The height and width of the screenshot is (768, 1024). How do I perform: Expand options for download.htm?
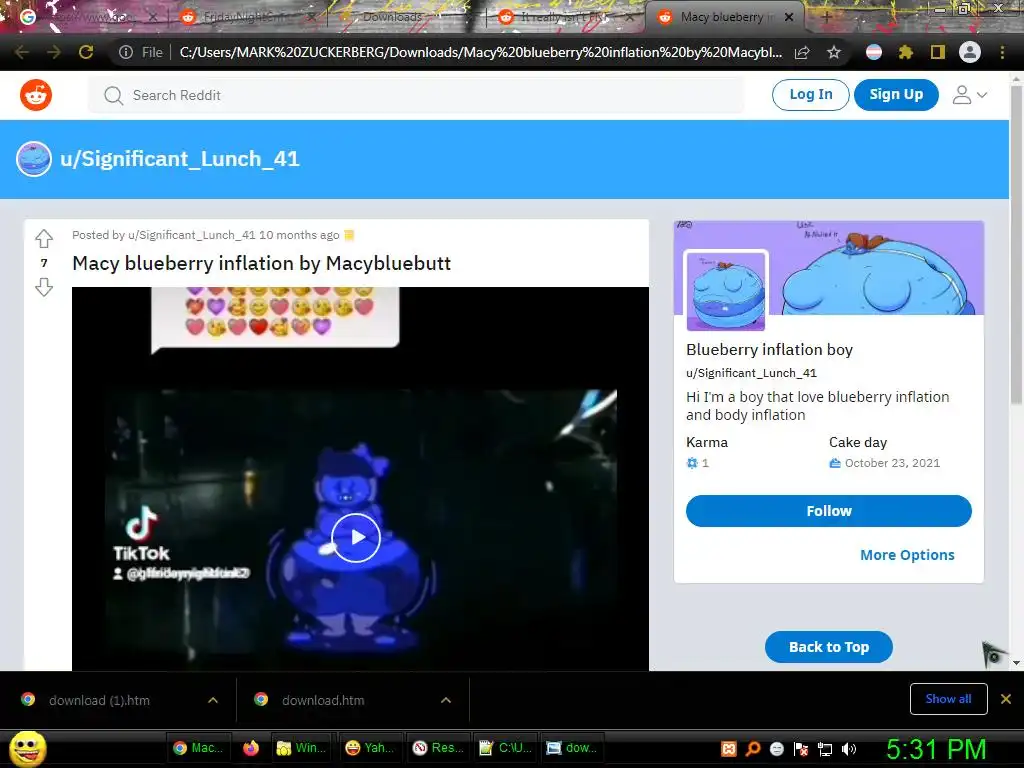(446, 700)
